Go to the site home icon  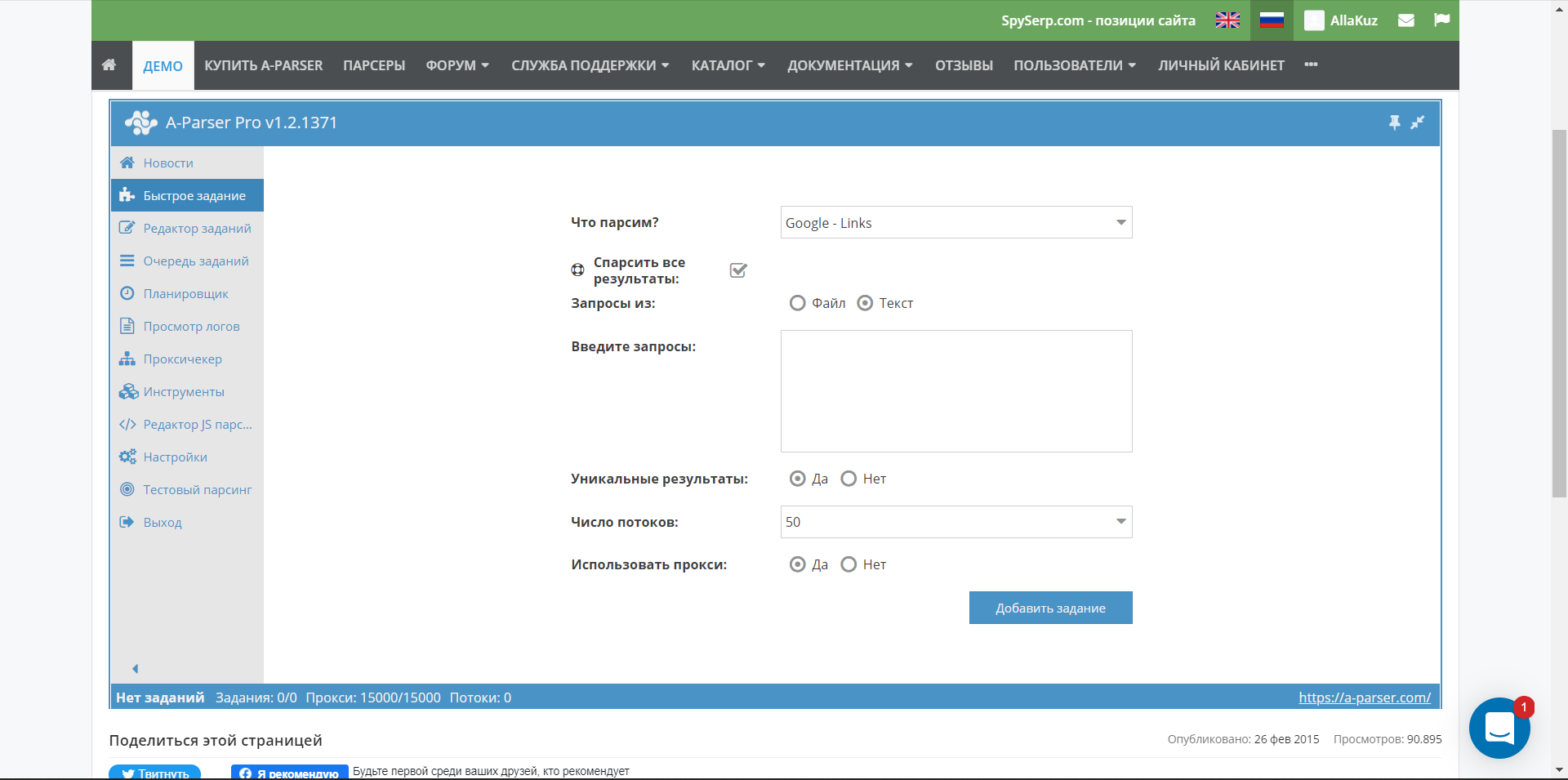pos(109,65)
